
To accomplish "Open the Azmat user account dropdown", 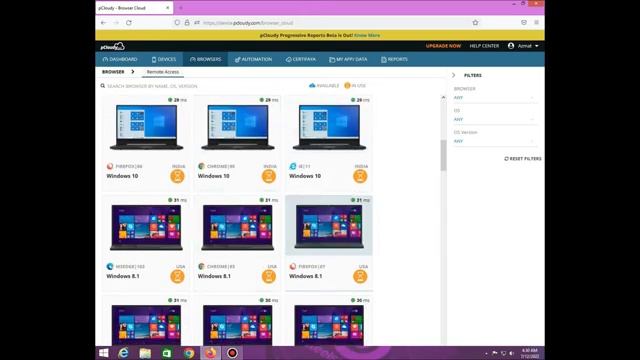I will point(523,46).
